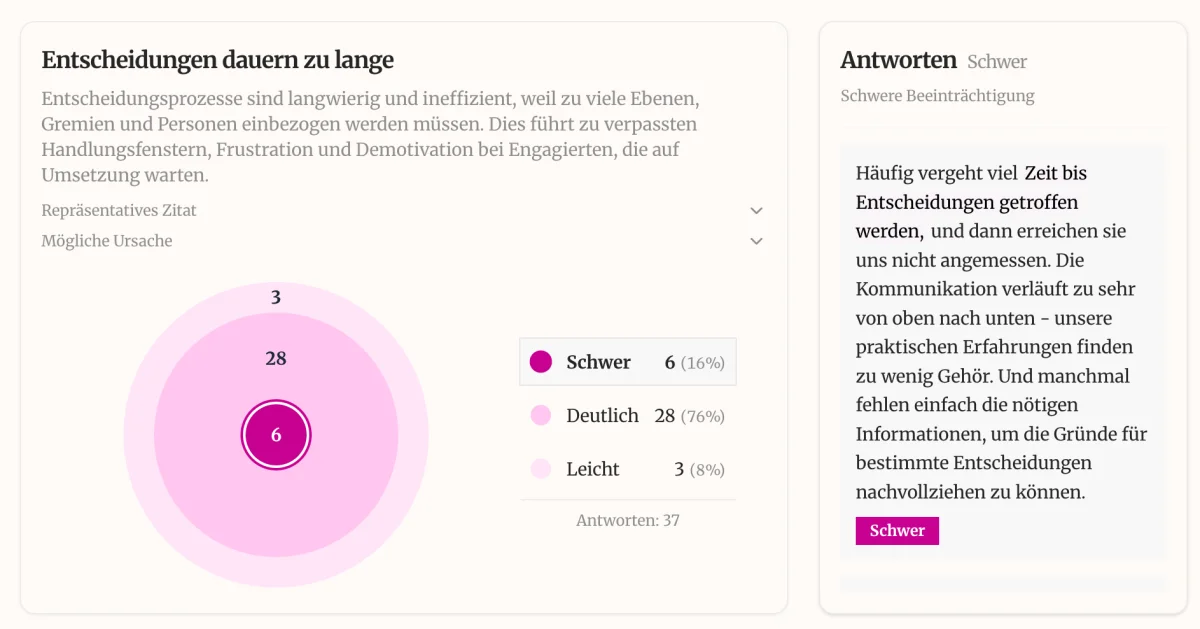Select the Schwer legend row
The width and height of the screenshot is (1200, 629).
(x=627, y=362)
